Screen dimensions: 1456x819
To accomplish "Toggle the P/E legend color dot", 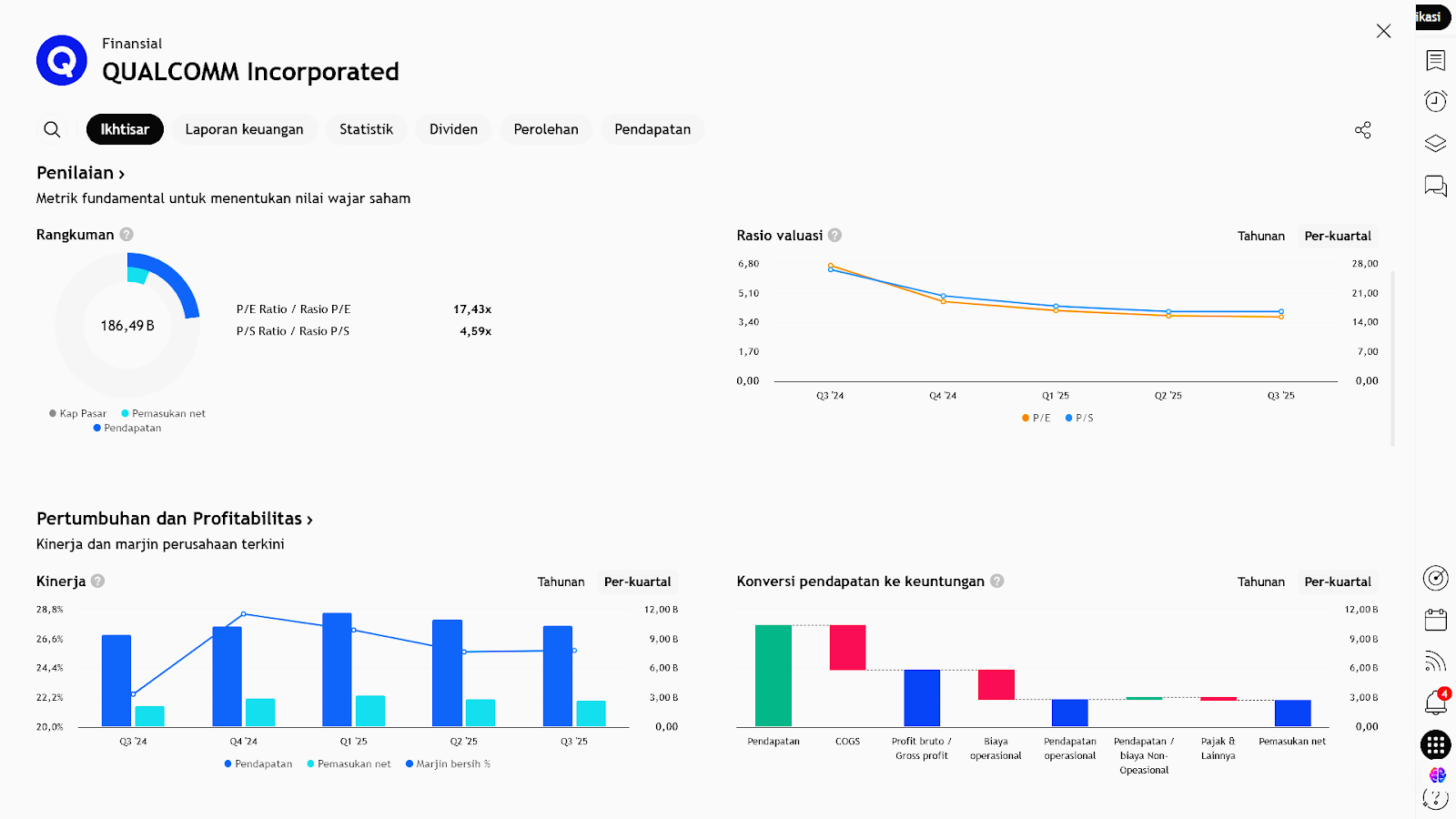I will (x=1026, y=418).
